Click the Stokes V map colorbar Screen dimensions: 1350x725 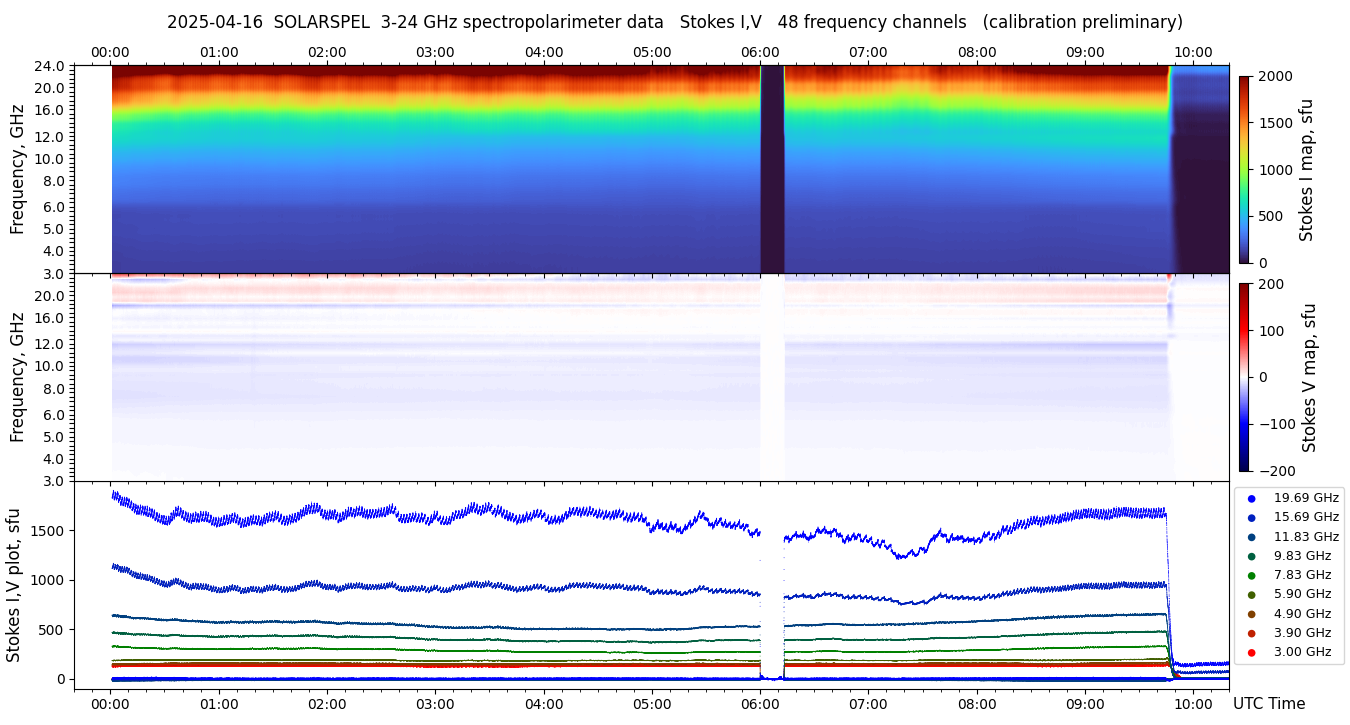tap(1244, 377)
